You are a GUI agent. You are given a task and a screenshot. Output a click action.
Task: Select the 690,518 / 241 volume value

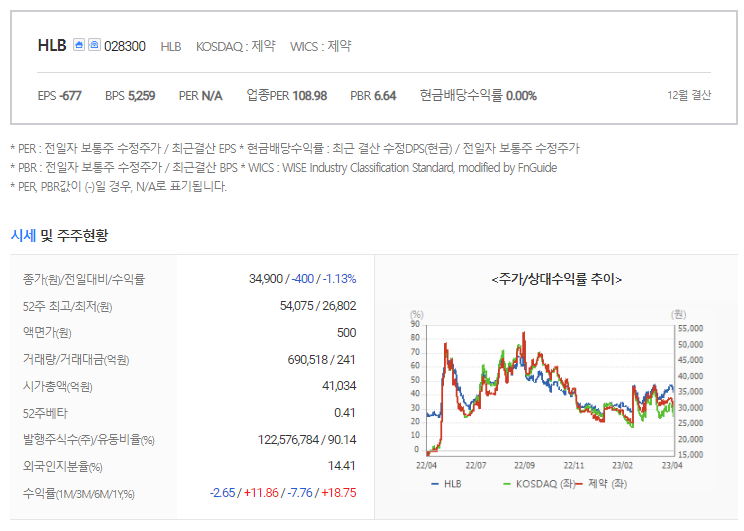(x=321, y=360)
